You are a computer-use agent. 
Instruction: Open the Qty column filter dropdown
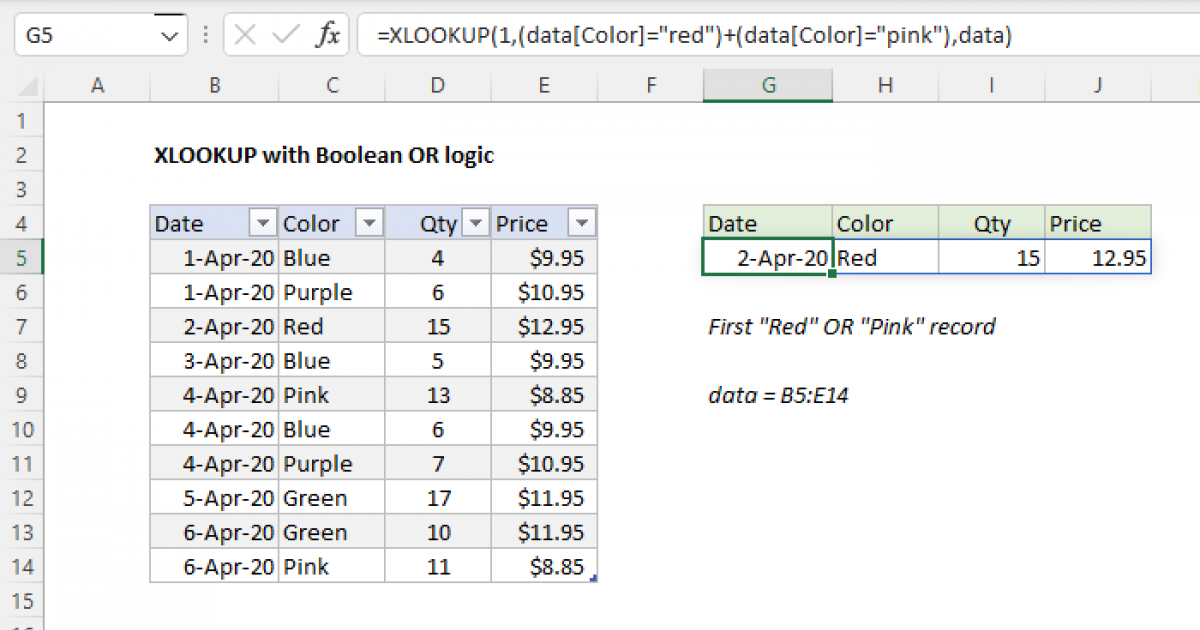(x=476, y=223)
